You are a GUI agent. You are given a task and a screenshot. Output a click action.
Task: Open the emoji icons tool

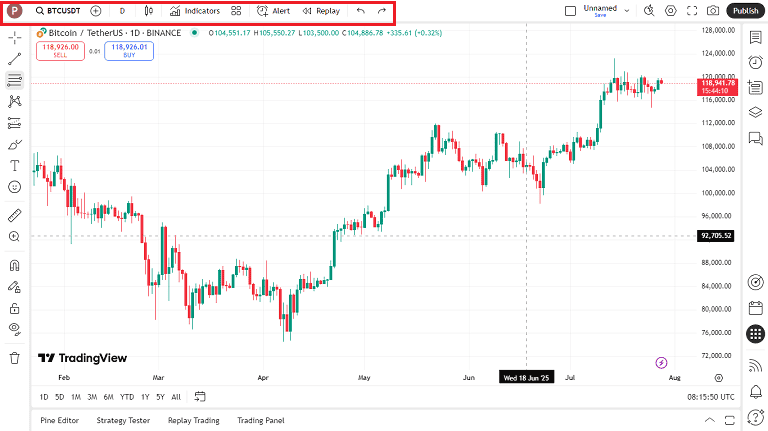[15, 187]
